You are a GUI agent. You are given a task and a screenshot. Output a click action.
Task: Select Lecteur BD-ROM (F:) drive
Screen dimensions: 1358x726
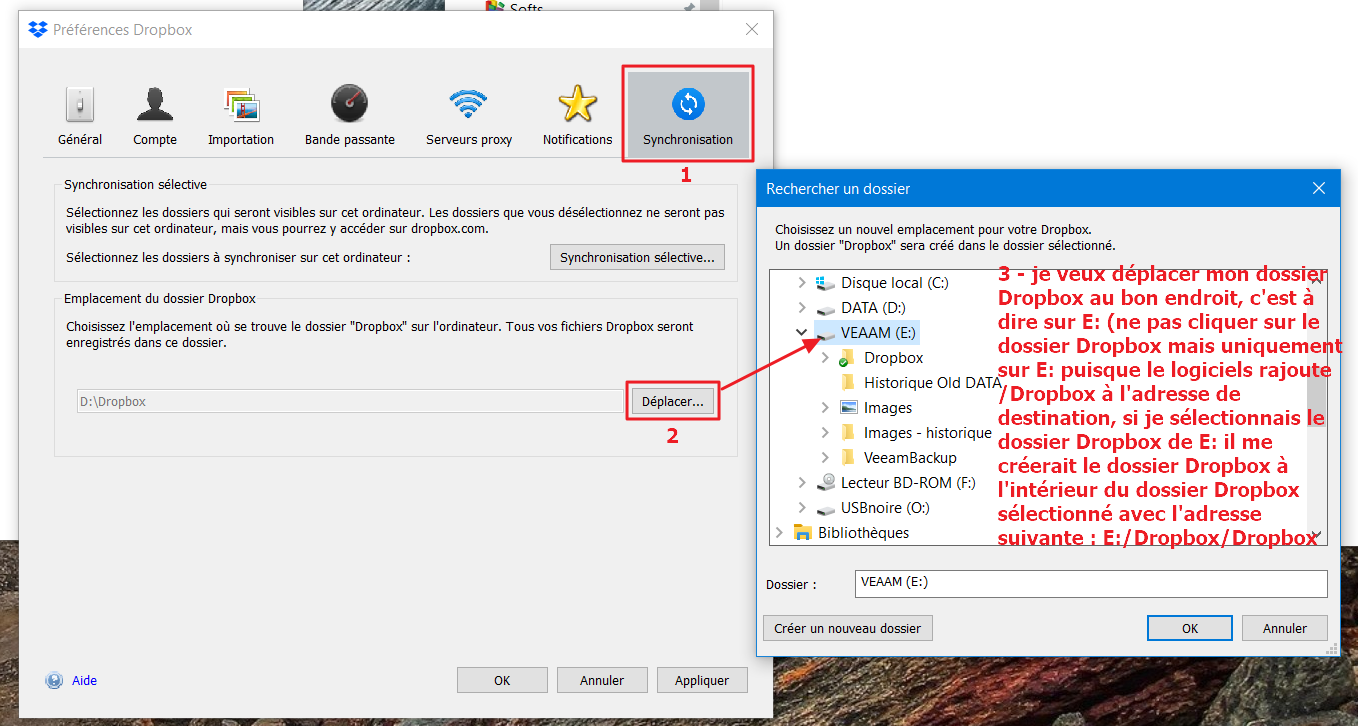tap(908, 482)
